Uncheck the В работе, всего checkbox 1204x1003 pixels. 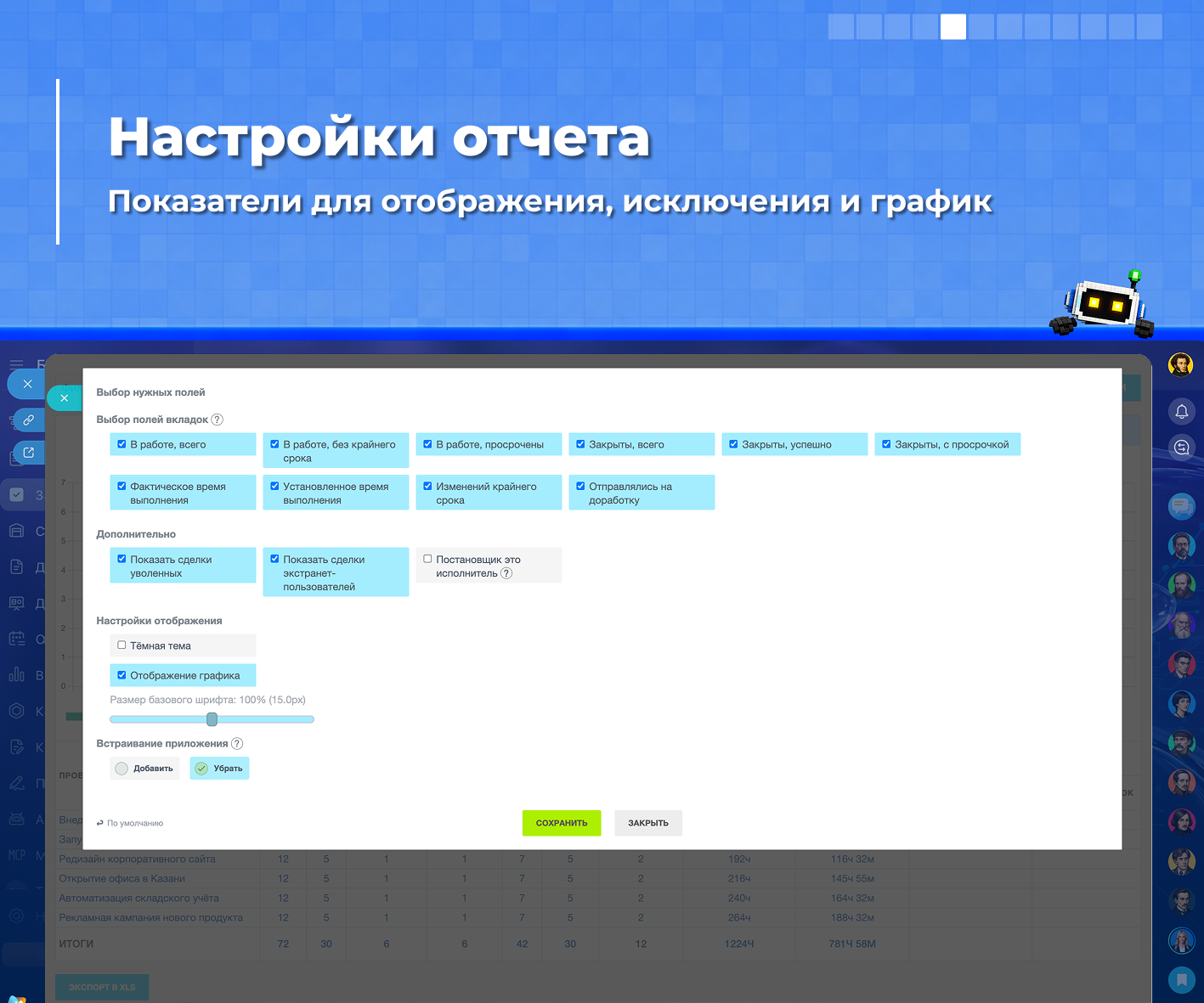tap(122, 444)
